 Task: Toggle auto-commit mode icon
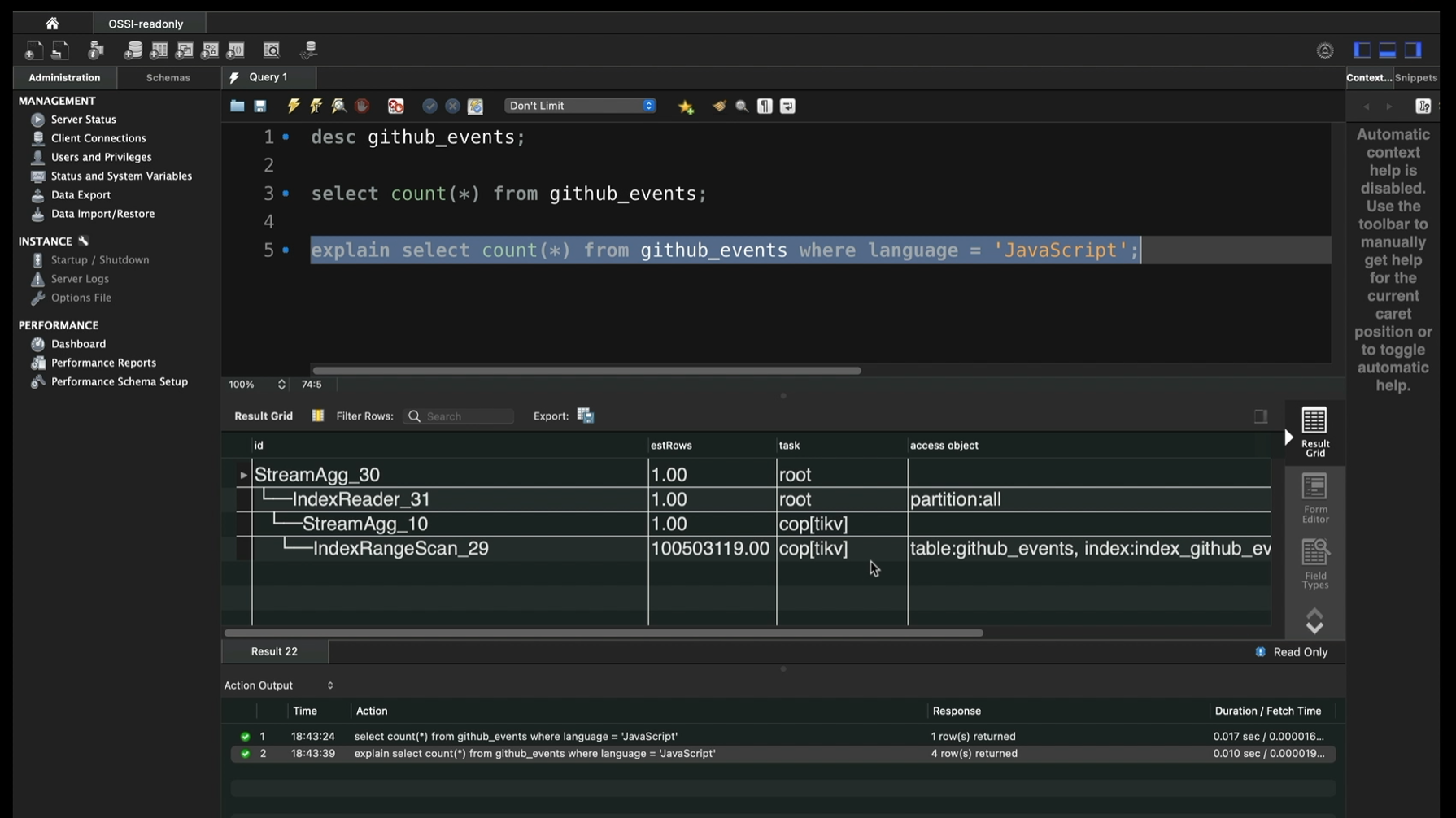click(x=476, y=106)
